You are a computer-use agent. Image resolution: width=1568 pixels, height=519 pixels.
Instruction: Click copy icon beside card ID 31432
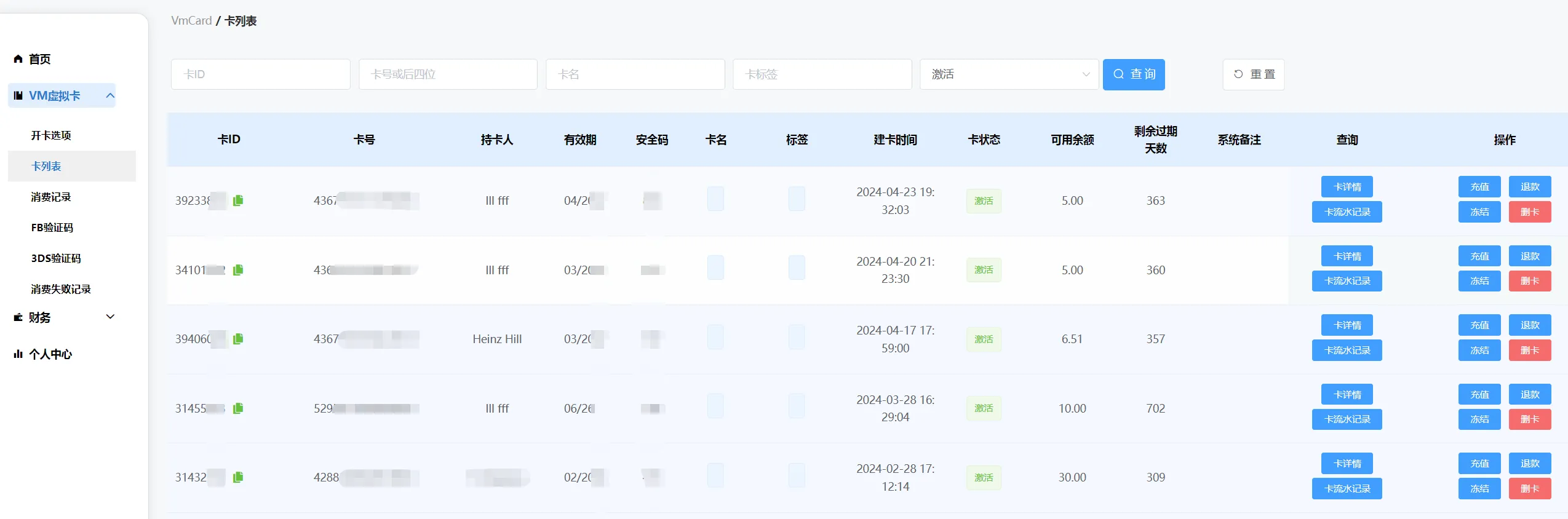pyautogui.click(x=238, y=477)
